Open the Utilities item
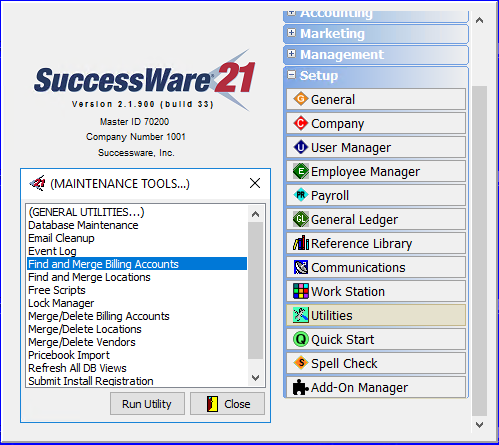 pyautogui.click(x=376, y=315)
